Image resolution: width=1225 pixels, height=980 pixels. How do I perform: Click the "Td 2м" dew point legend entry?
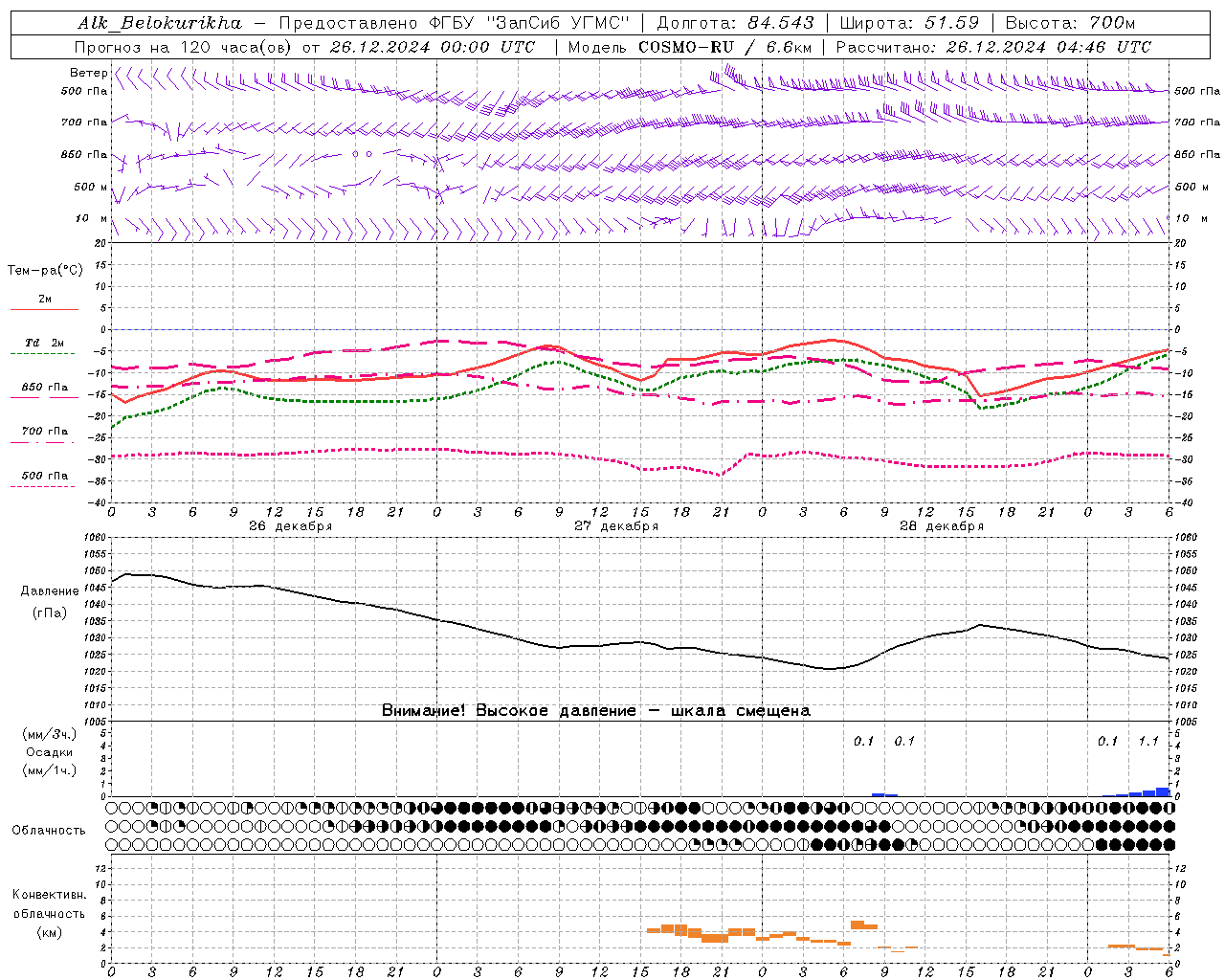pos(44,343)
